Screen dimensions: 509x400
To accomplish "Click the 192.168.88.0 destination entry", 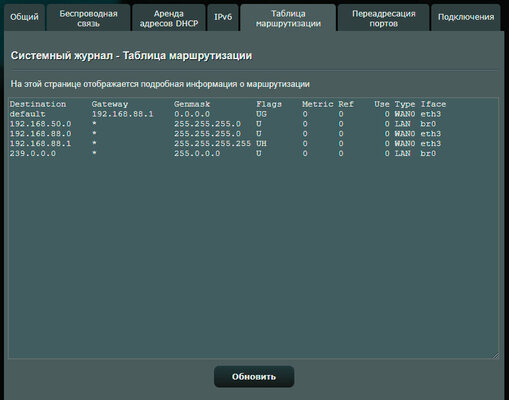I will (x=40, y=134).
